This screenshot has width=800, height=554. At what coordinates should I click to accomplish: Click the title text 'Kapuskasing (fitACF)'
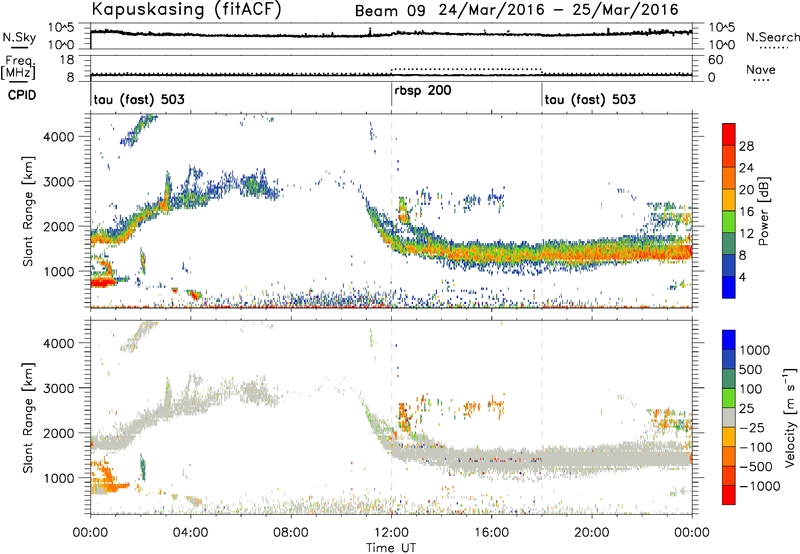point(186,9)
